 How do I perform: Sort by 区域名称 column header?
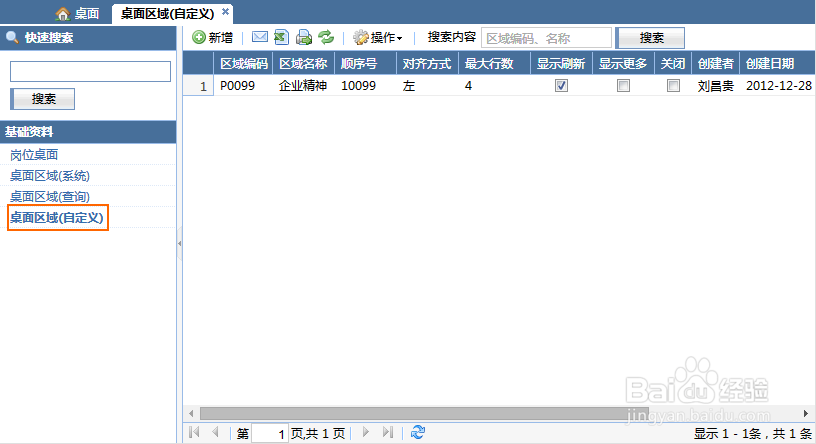(303, 64)
